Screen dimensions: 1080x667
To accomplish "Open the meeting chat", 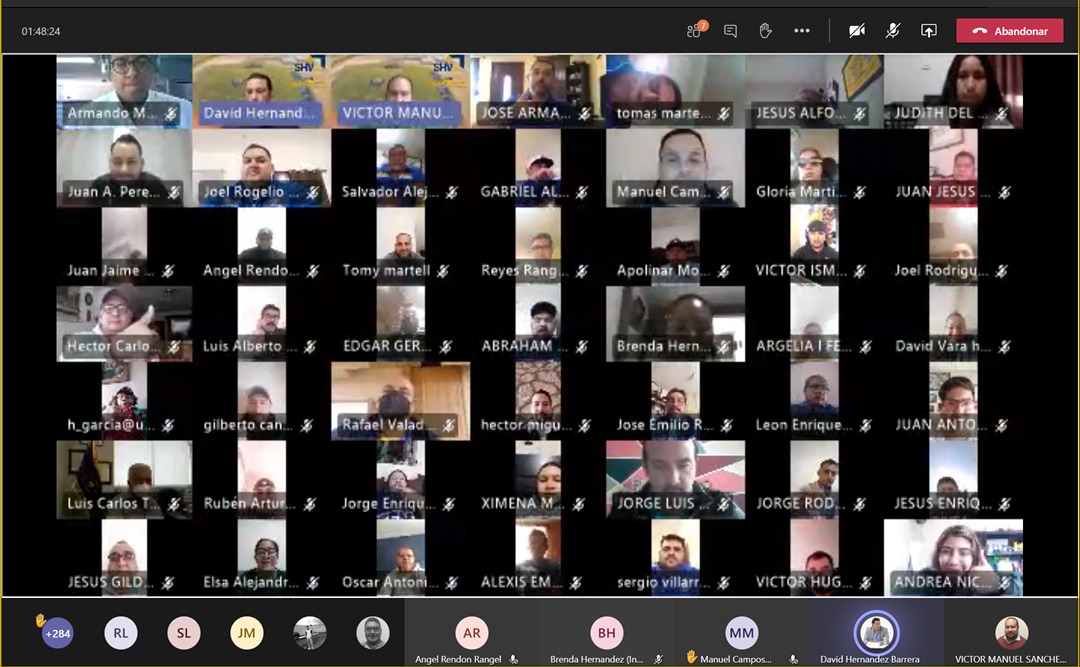I will pyautogui.click(x=730, y=31).
